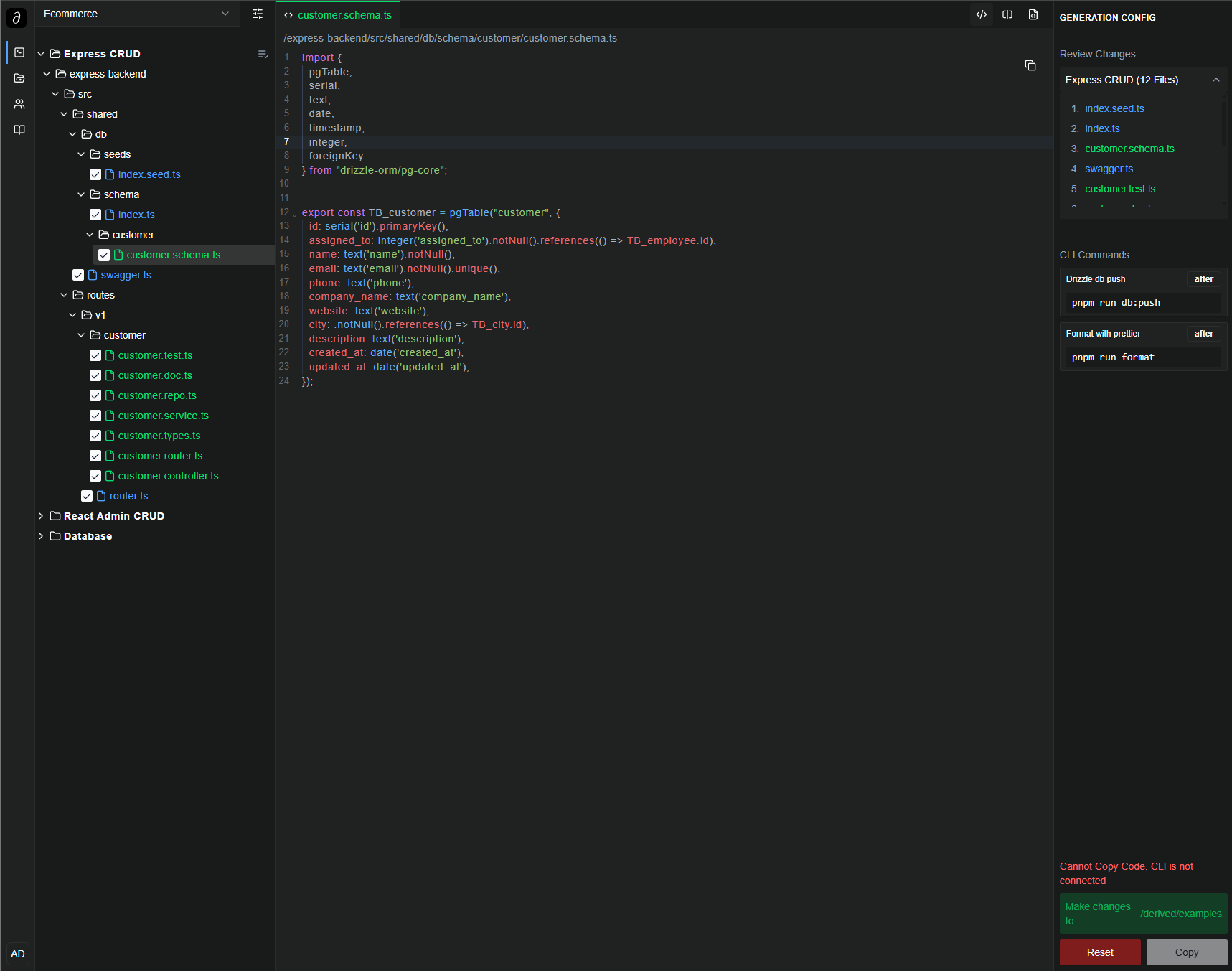
Task: Click the pnpm run format command
Action: click(x=1142, y=357)
